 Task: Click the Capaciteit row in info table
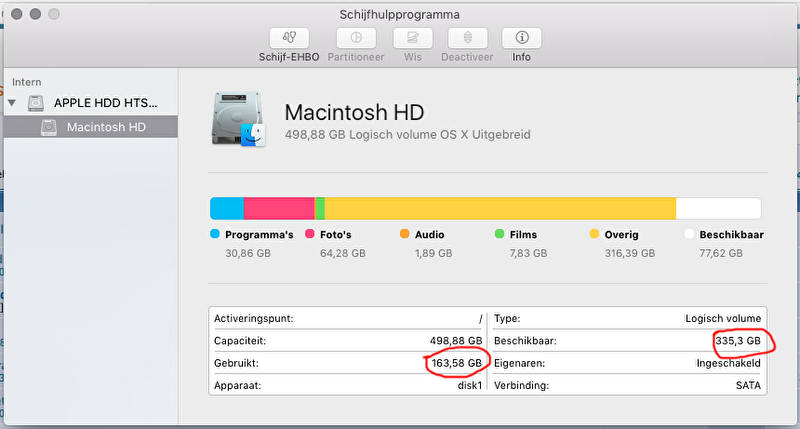click(348, 341)
